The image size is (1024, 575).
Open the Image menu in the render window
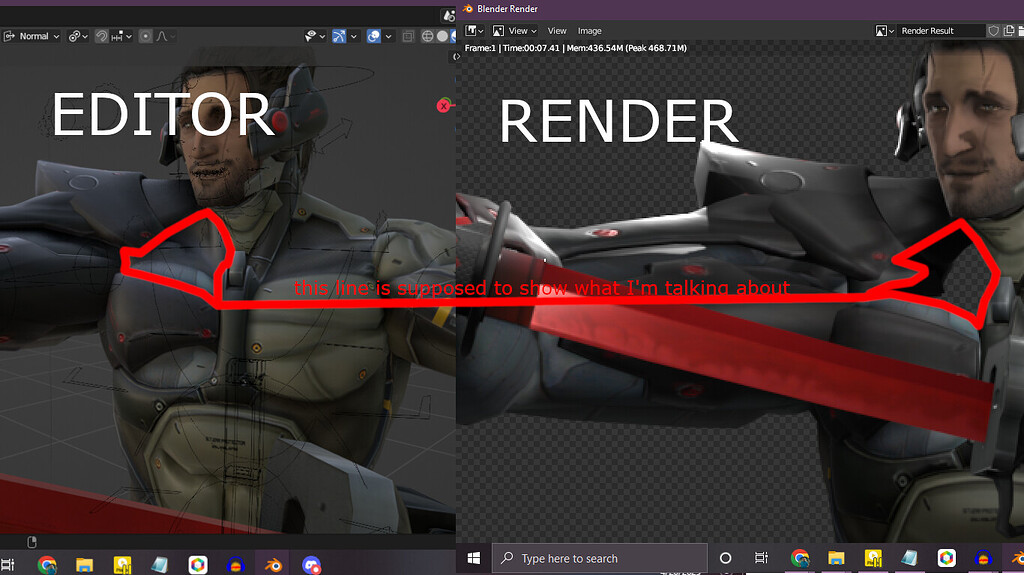tap(590, 31)
